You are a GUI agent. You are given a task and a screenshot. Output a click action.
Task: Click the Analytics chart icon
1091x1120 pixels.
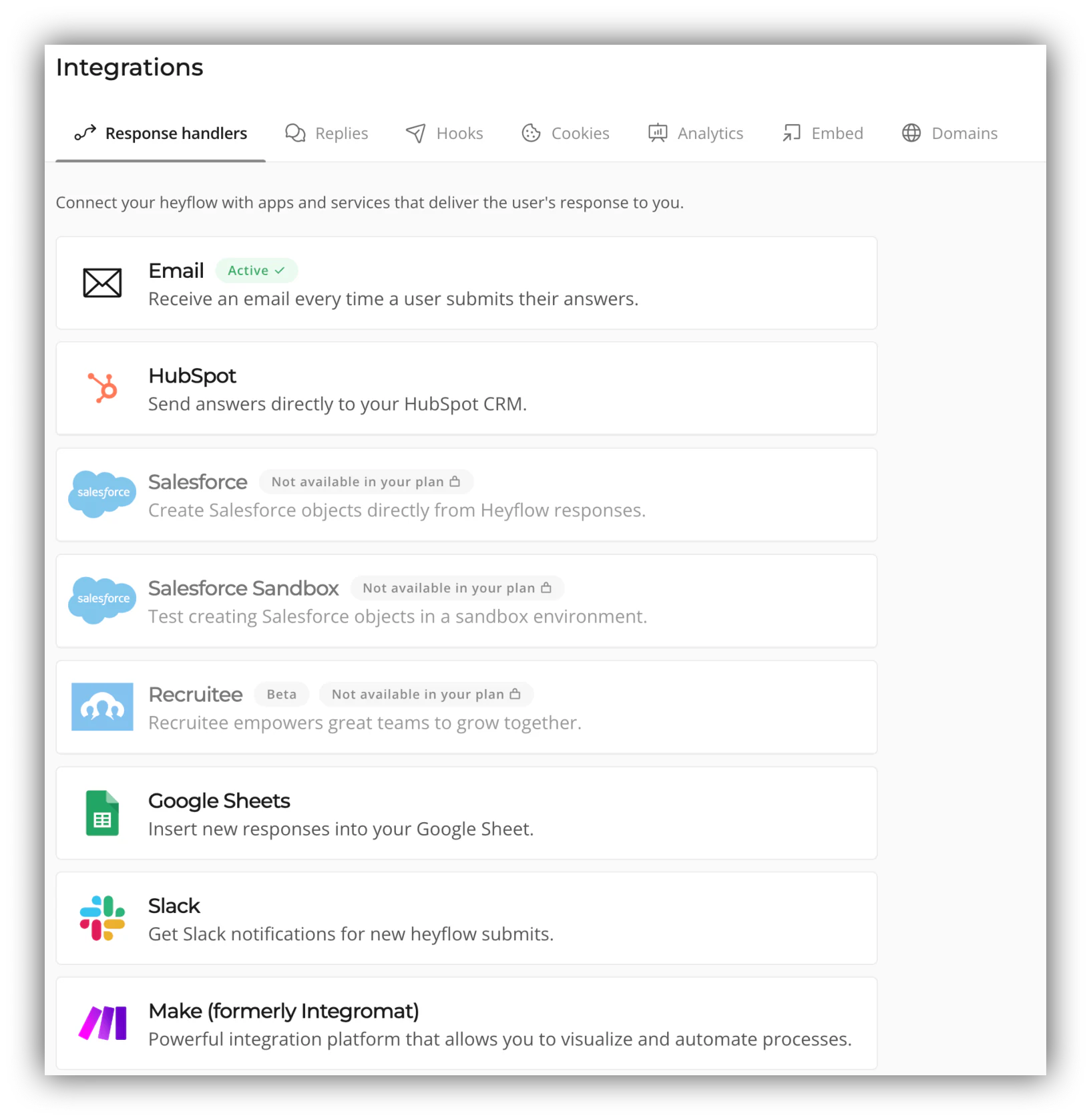(658, 133)
